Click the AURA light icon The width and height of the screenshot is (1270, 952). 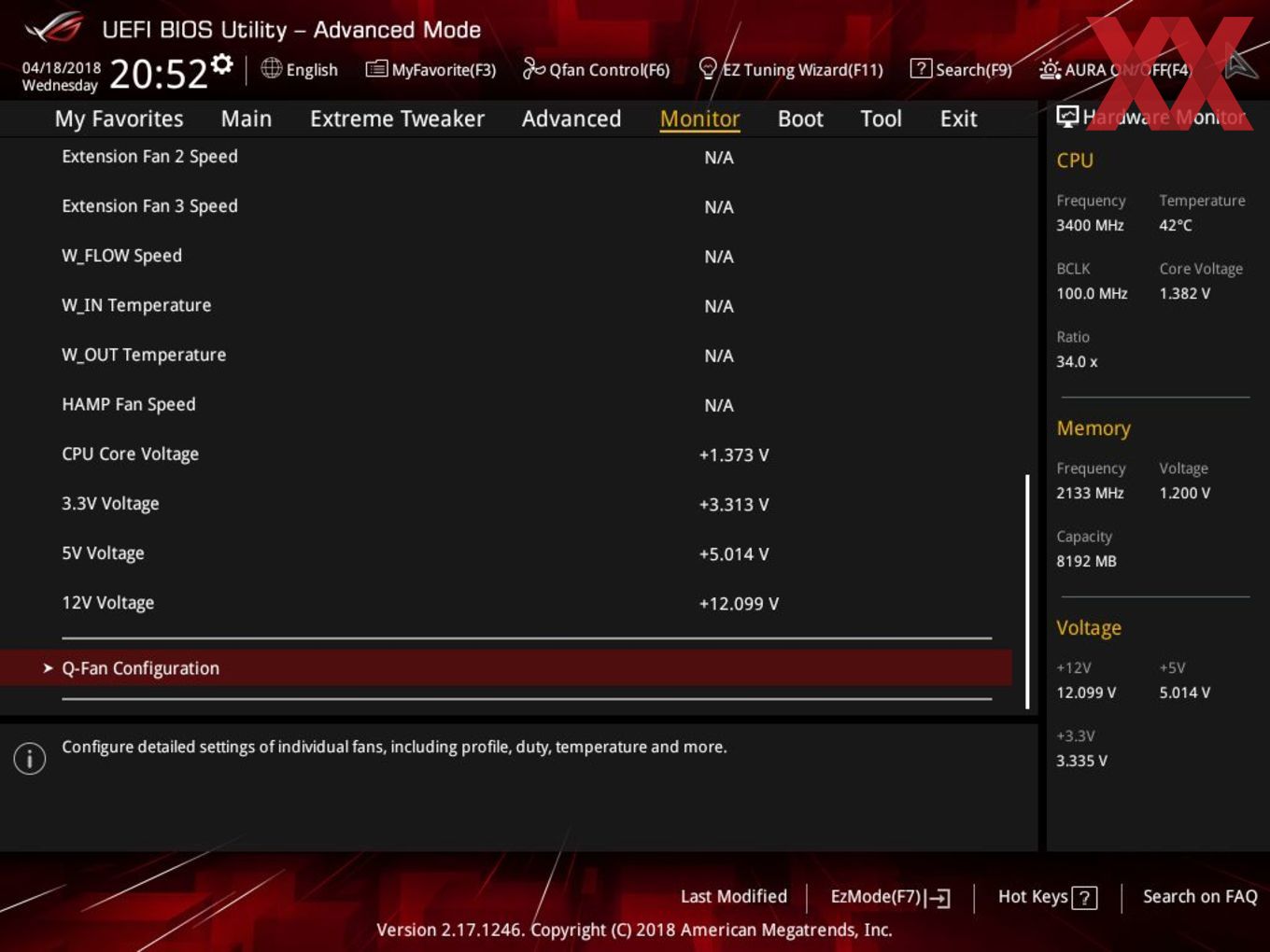click(1050, 69)
